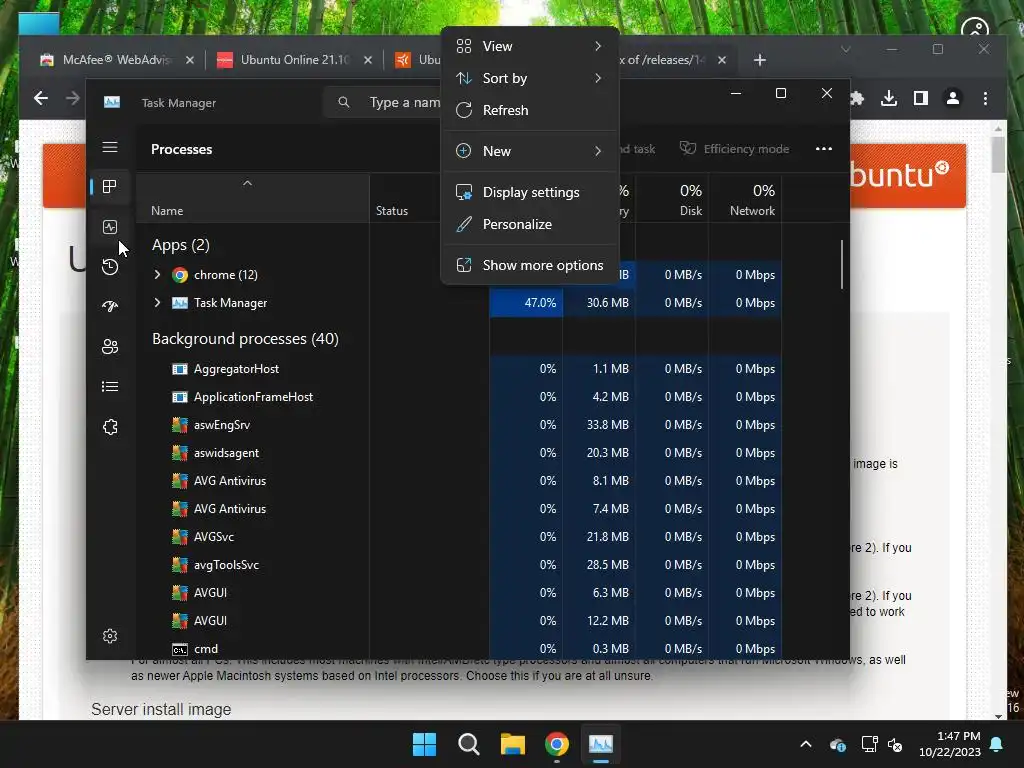This screenshot has height=768, width=1024.
Task: Select the Processes page icon in sidebar
Action: [110, 187]
